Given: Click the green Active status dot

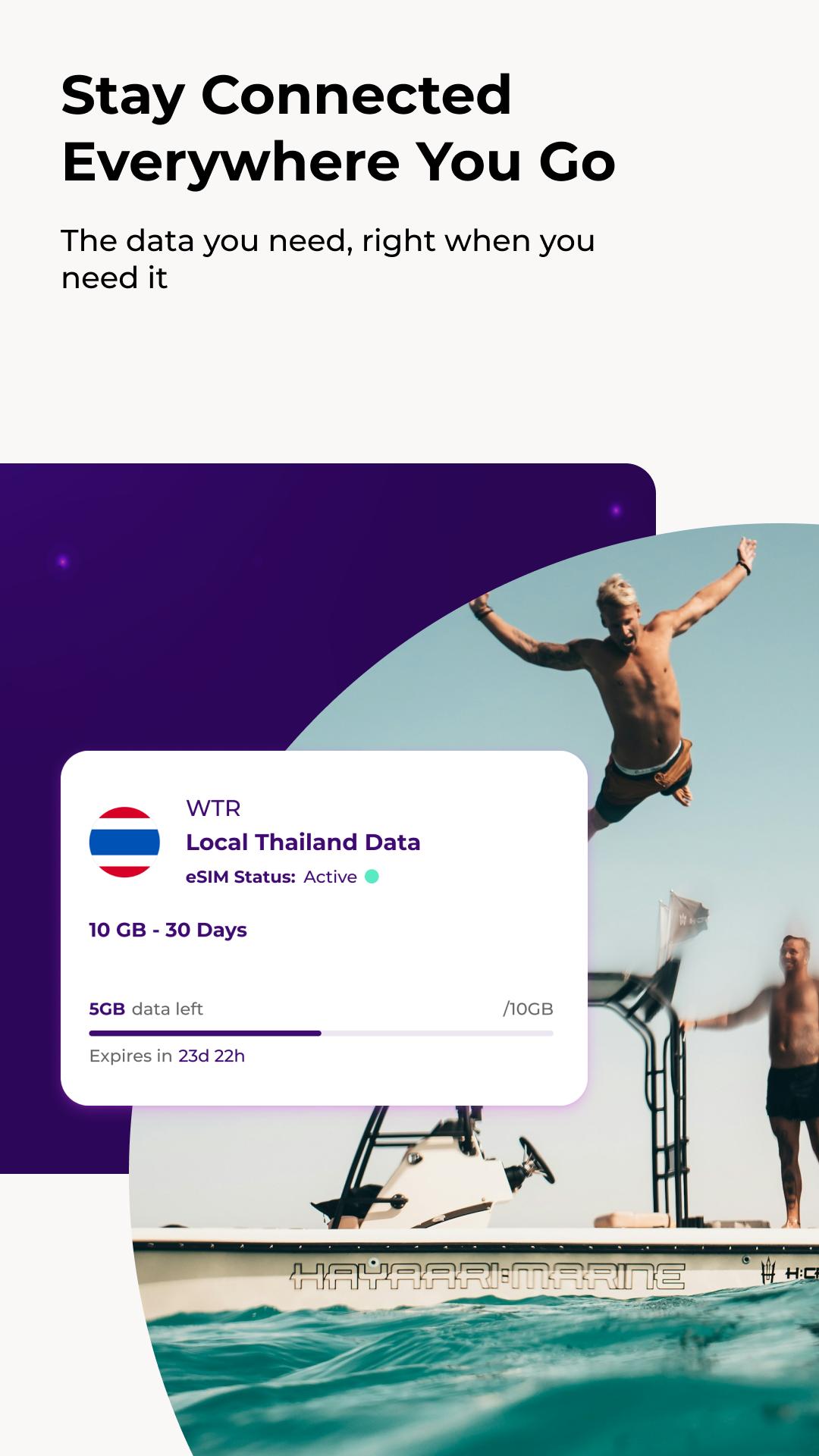Looking at the screenshot, I should click(x=372, y=877).
